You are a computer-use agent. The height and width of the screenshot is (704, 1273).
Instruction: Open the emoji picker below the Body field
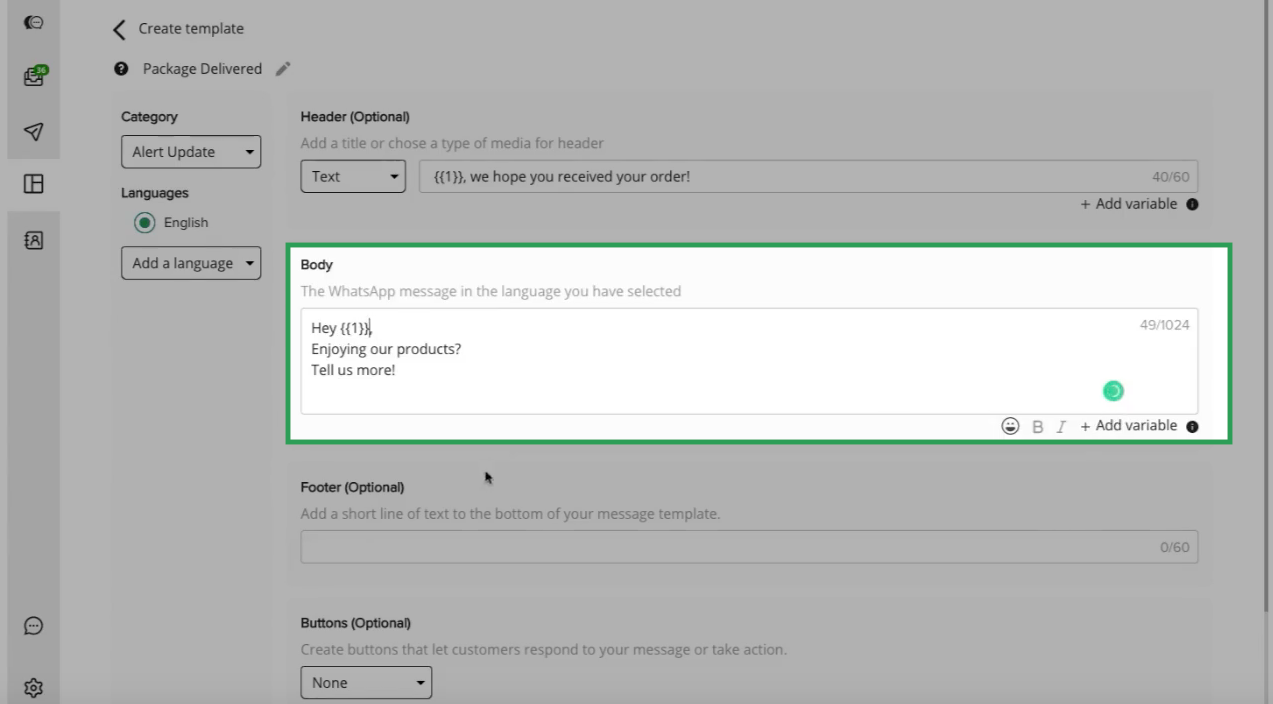point(1009,425)
